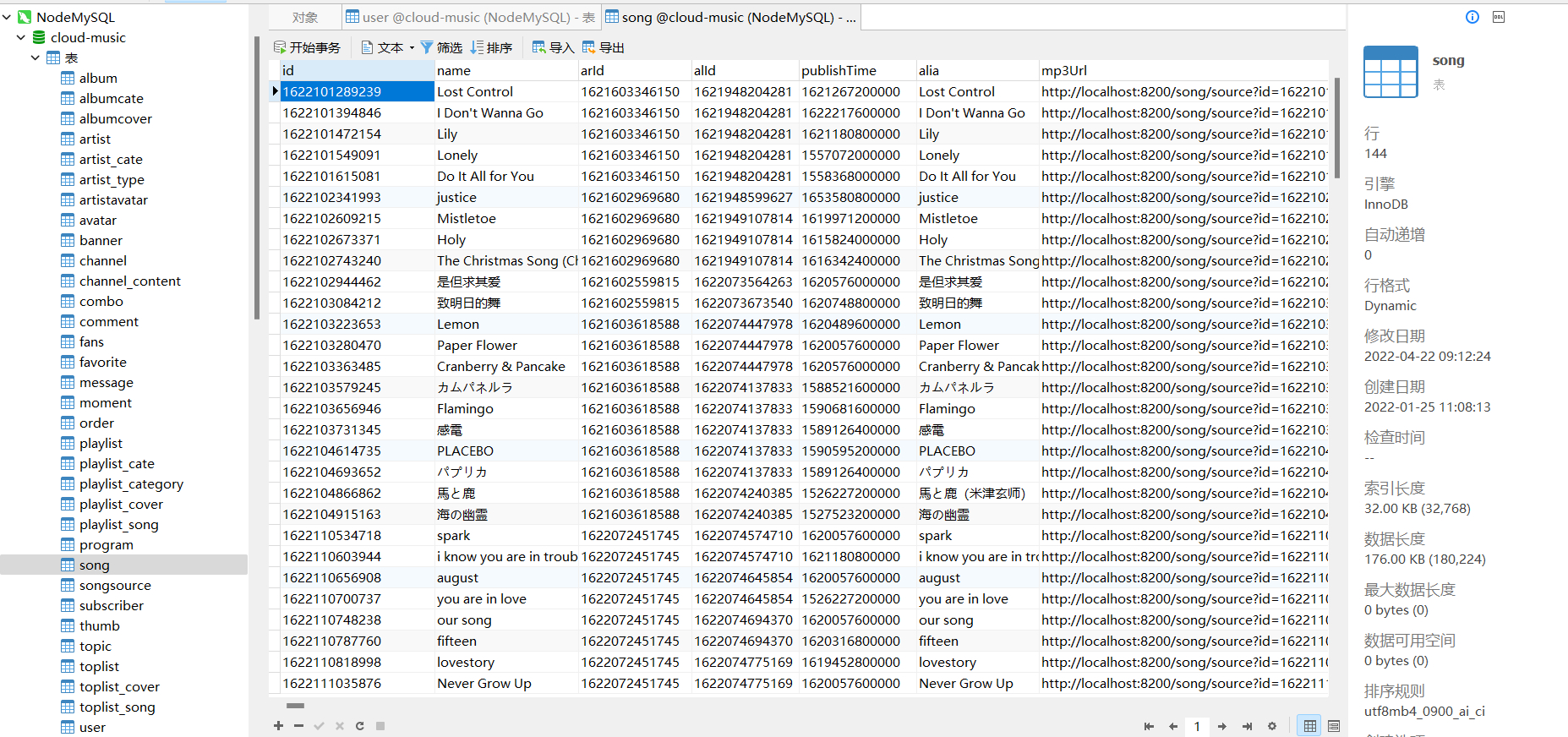Delete record using the minus icon
The image size is (1568, 737).
click(x=298, y=725)
